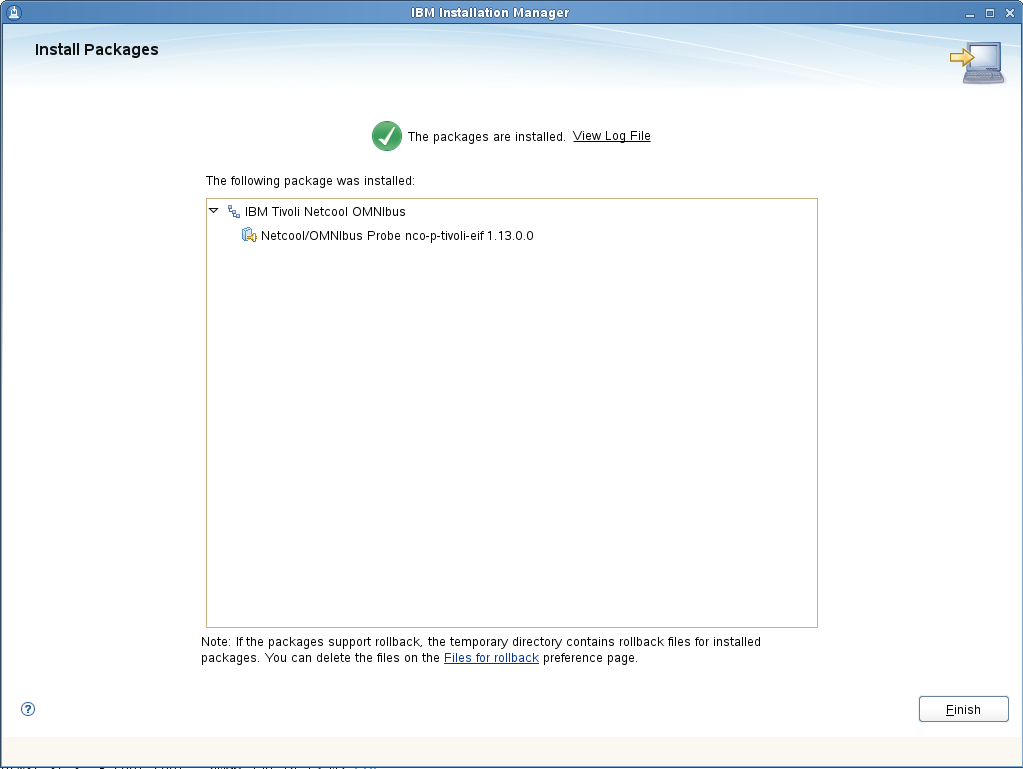This screenshot has width=1023, height=769.
Task: Click the Finish button
Action: tap(964, 709)
